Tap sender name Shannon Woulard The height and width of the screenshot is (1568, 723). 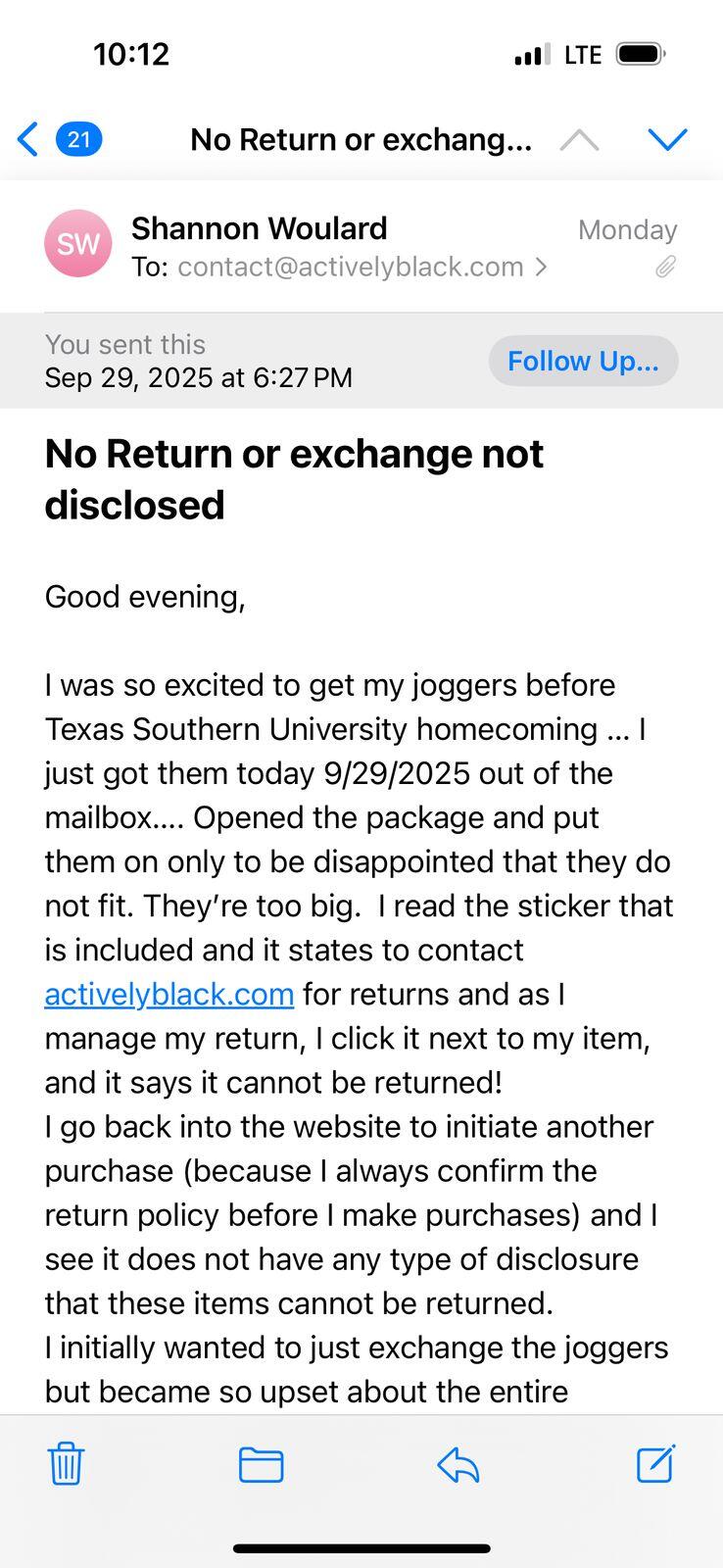pos(260,228)
